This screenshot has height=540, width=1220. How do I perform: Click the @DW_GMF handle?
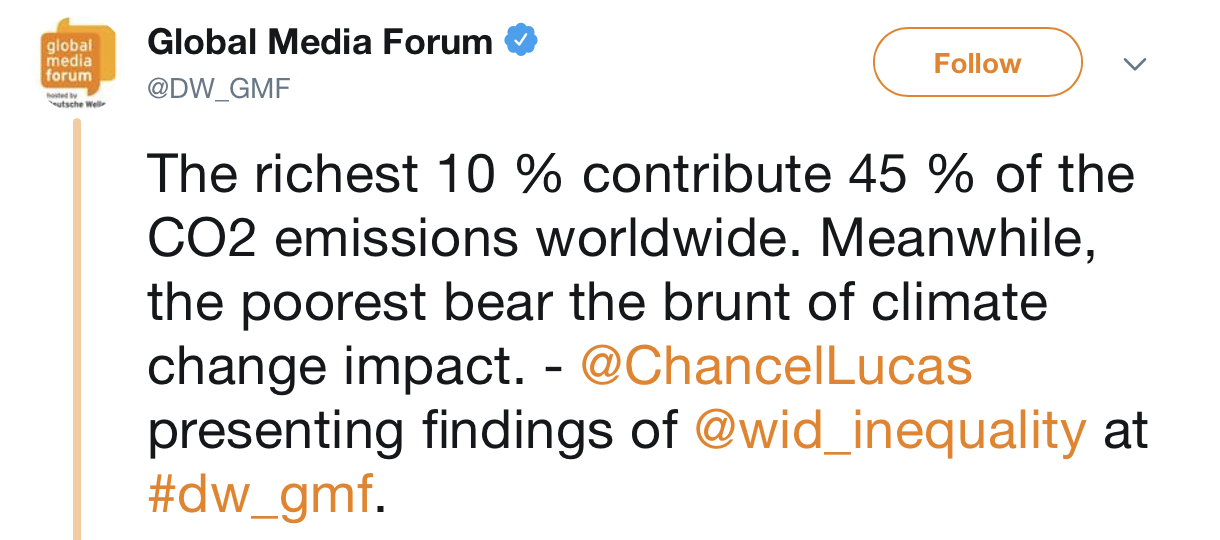pos(219,89)
